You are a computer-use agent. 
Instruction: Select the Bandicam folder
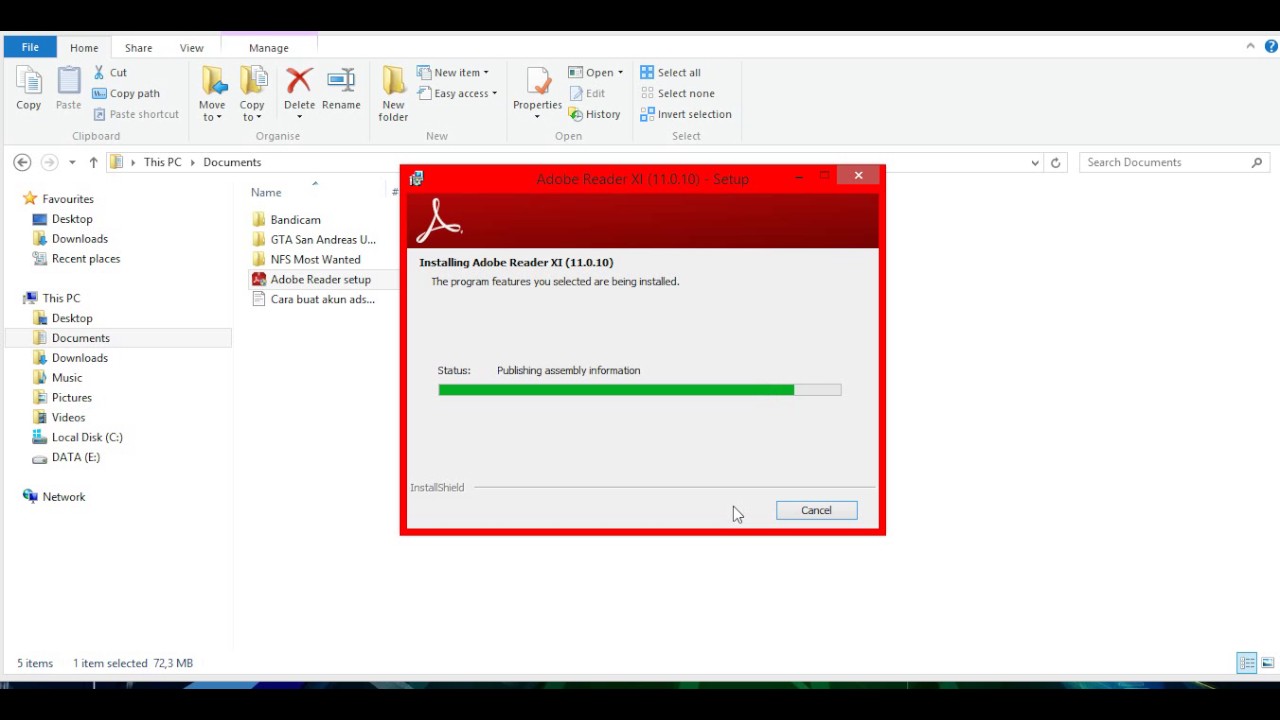tap(295, 220)
